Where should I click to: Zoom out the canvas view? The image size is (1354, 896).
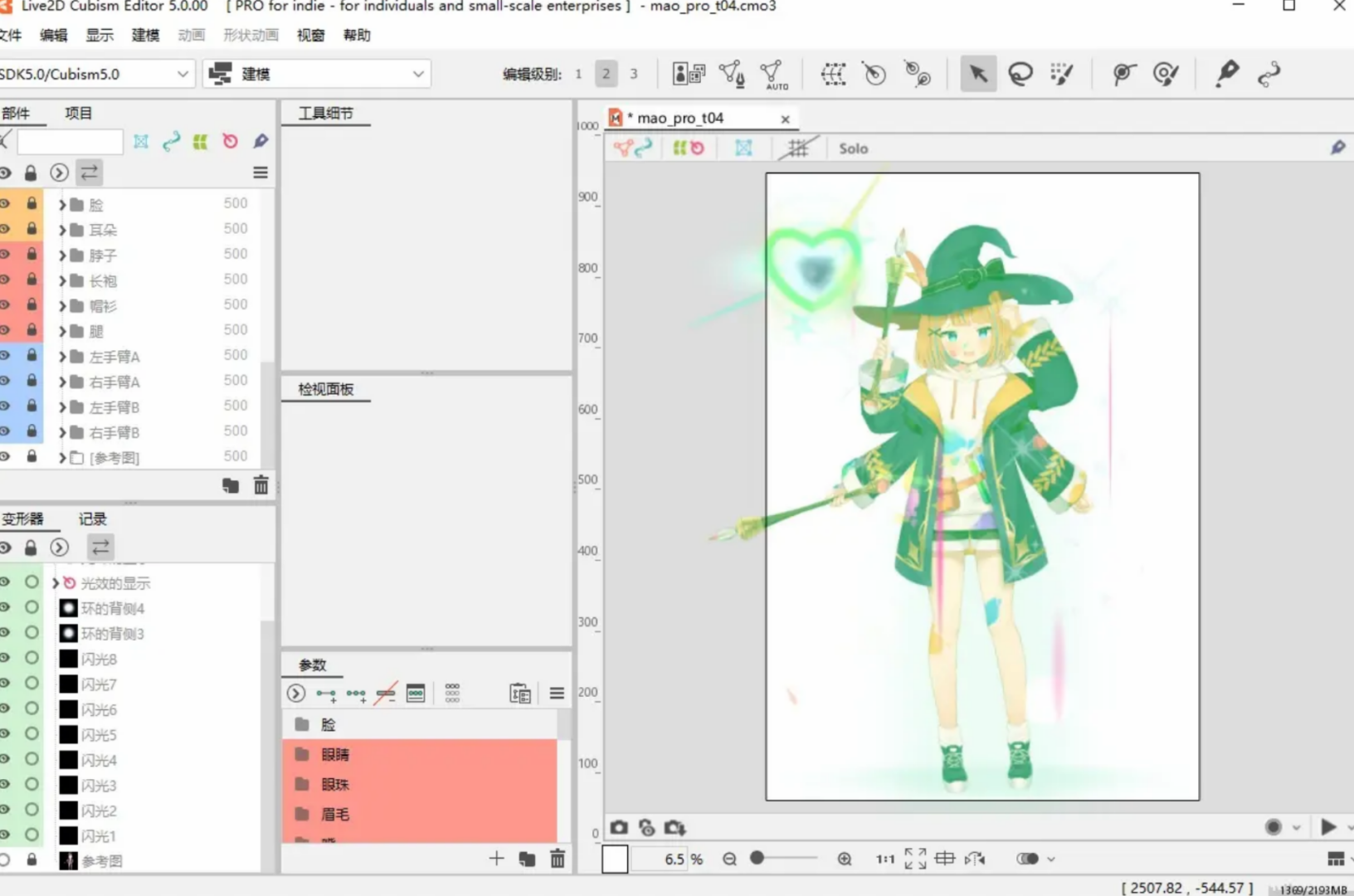coord(729,859)
